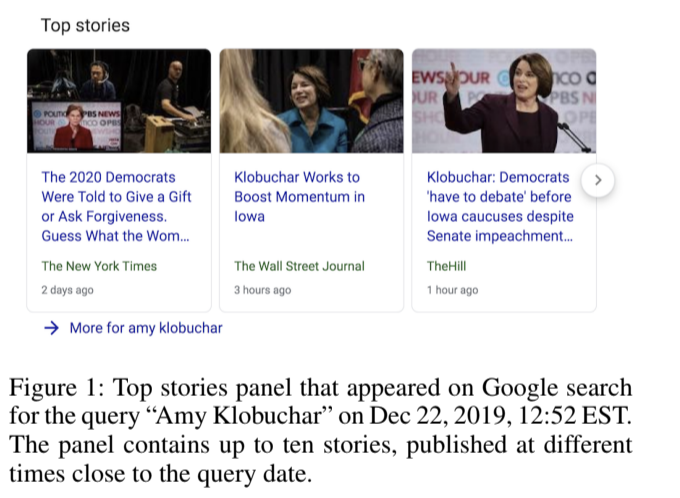
Task: Open 'More for amy klobuchar' link
Action: click(x=146, y=328)
